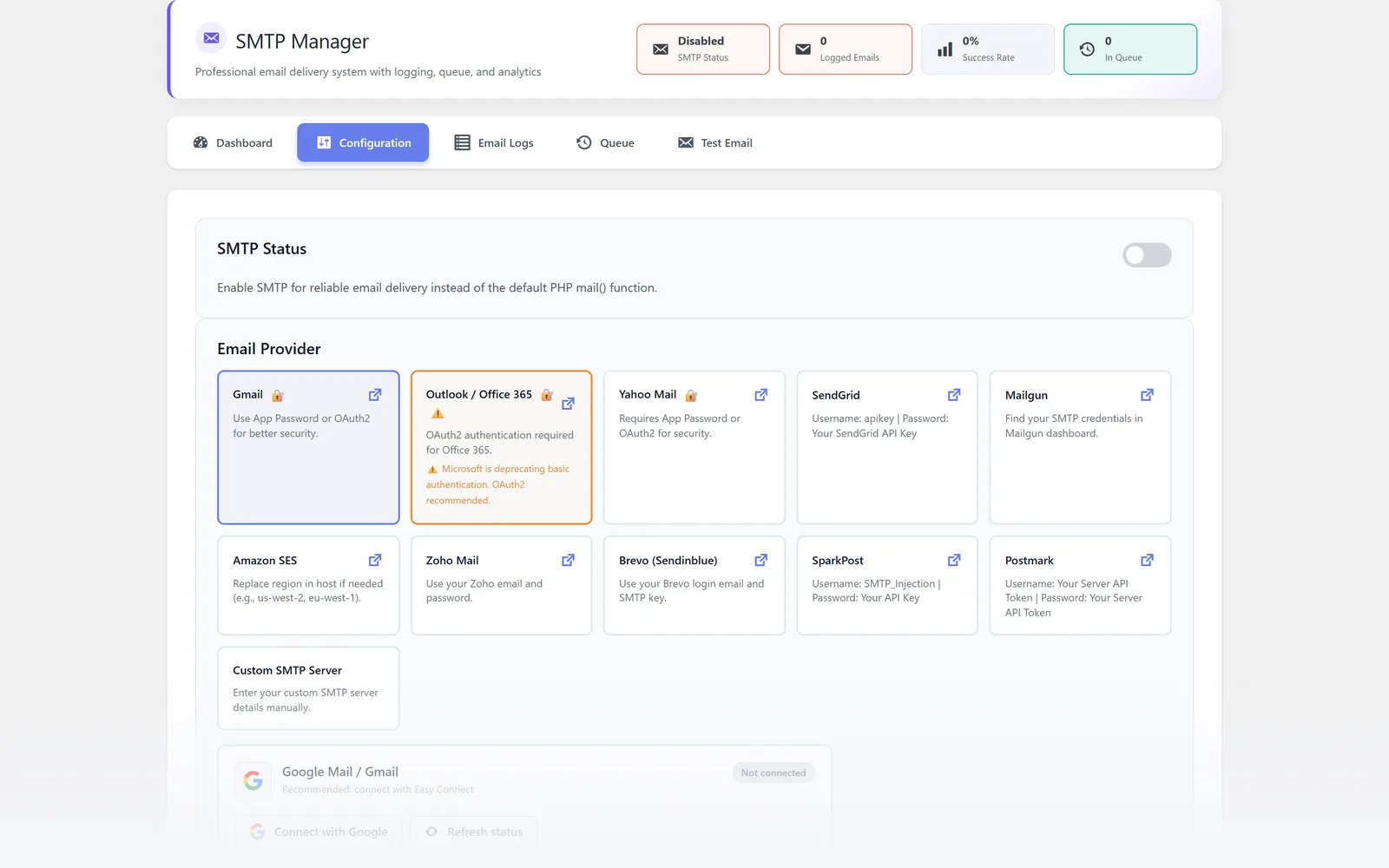The image size is (1389, 868).
Task: Click the clock icon in In Queue card
Action: coord(1087,49)
